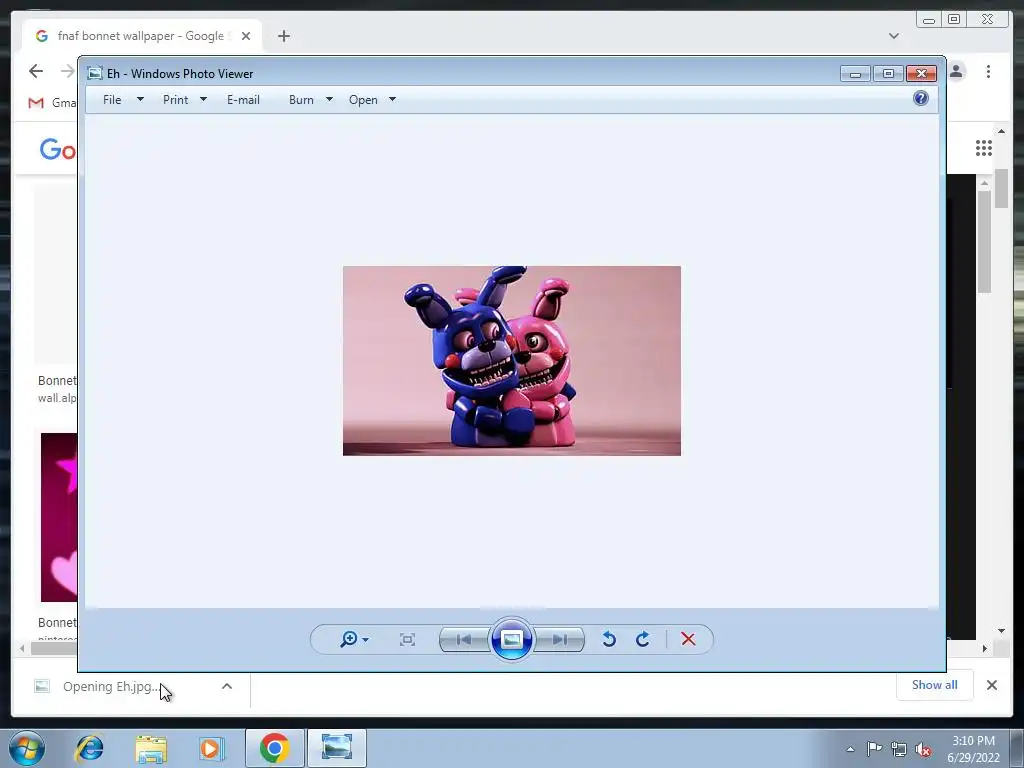Click the pink star thumbnail in Chrome
This screenshot has height=768, width=1024.
click(x=59, y=517)
